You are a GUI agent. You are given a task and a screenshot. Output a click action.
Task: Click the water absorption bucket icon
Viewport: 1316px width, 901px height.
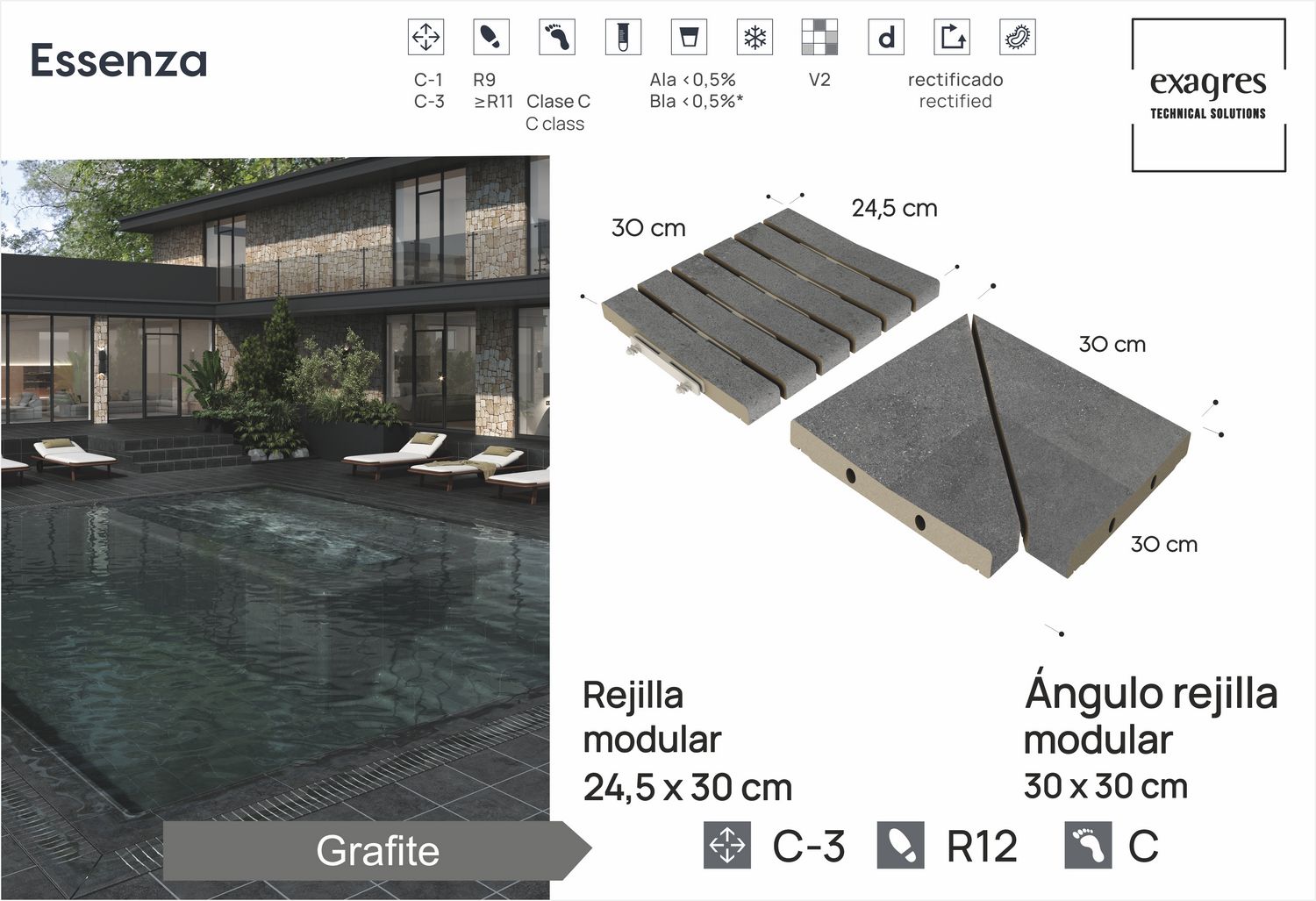click(x=689, y=37)
